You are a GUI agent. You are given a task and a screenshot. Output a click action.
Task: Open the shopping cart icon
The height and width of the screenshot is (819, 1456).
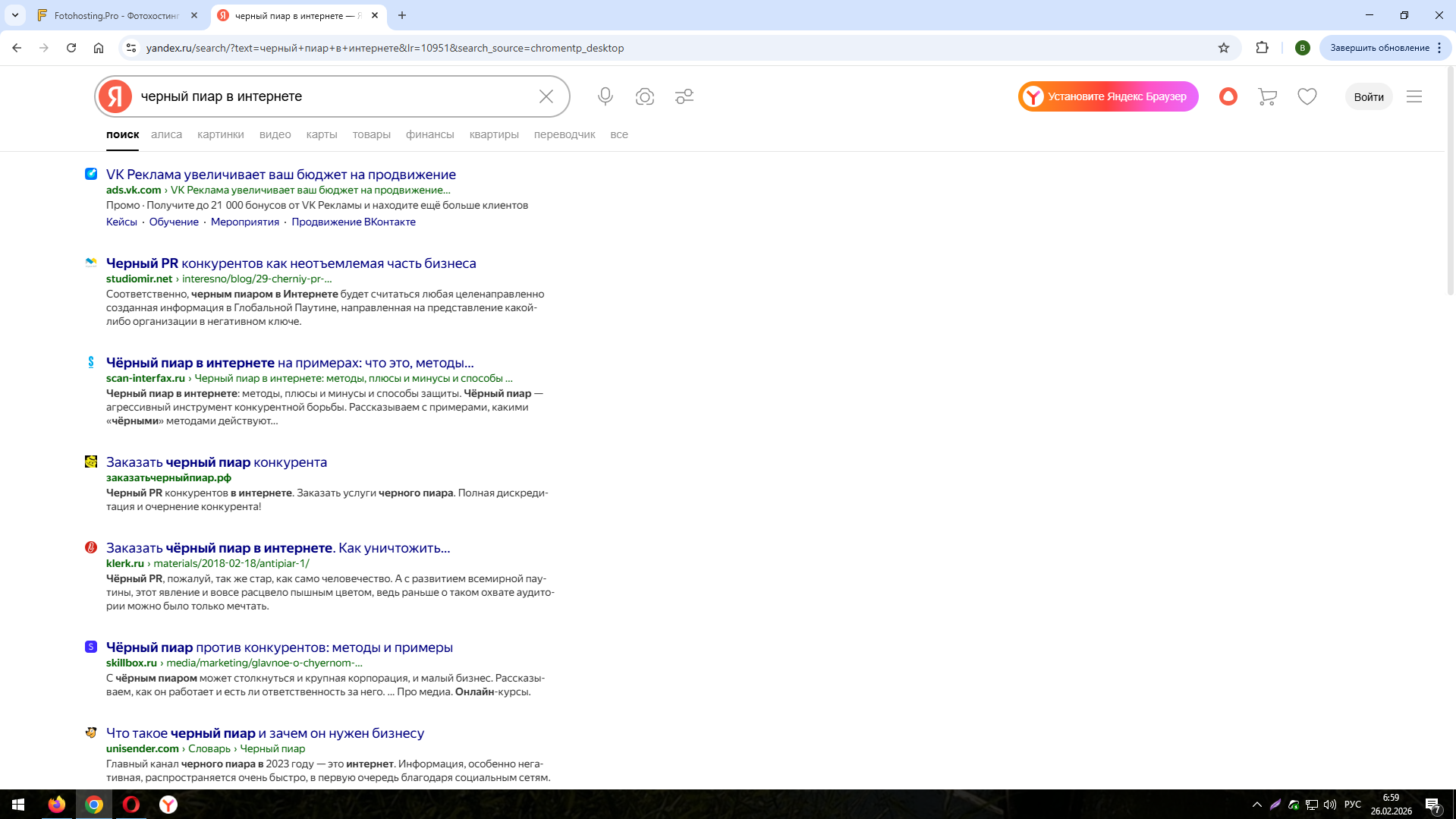point(1267,96)
